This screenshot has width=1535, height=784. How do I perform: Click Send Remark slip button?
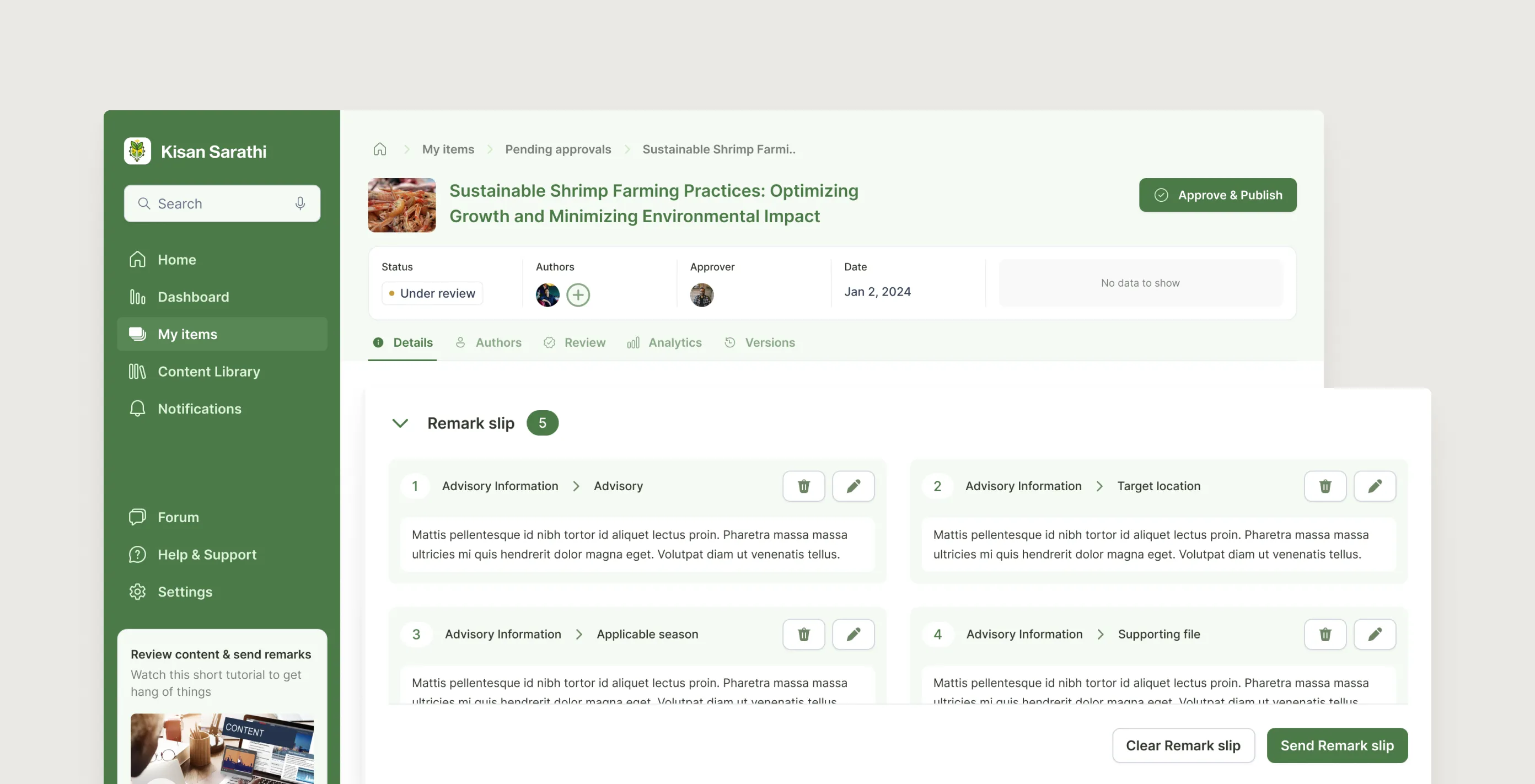coord(1337,745)
